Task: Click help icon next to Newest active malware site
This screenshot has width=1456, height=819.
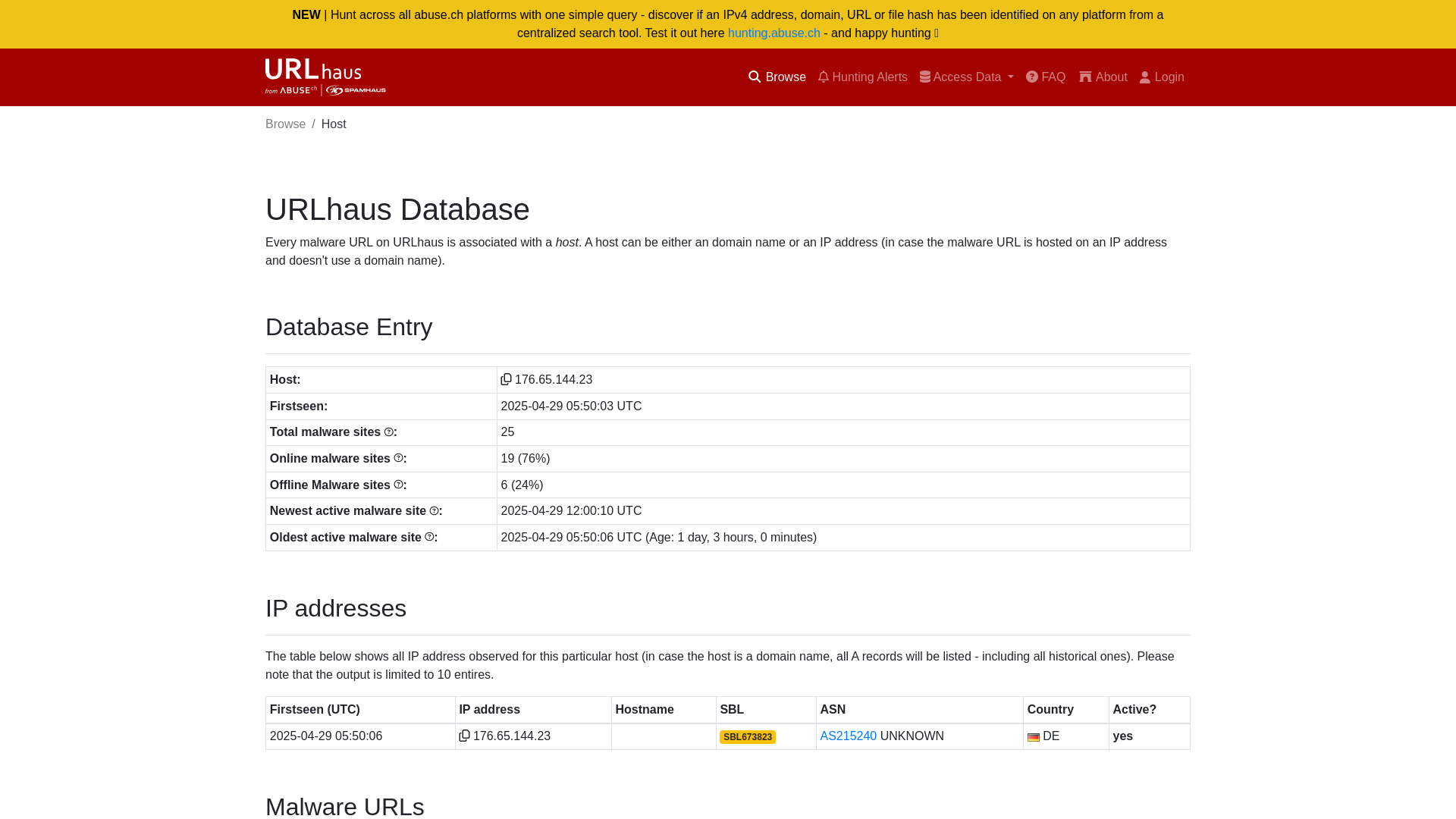Action: (x=435, y=511)
